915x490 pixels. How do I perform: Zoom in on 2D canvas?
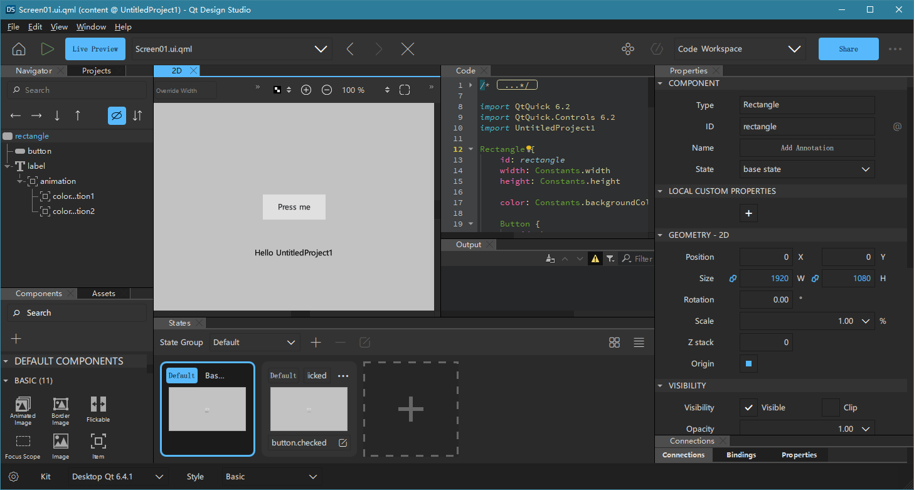306,90
